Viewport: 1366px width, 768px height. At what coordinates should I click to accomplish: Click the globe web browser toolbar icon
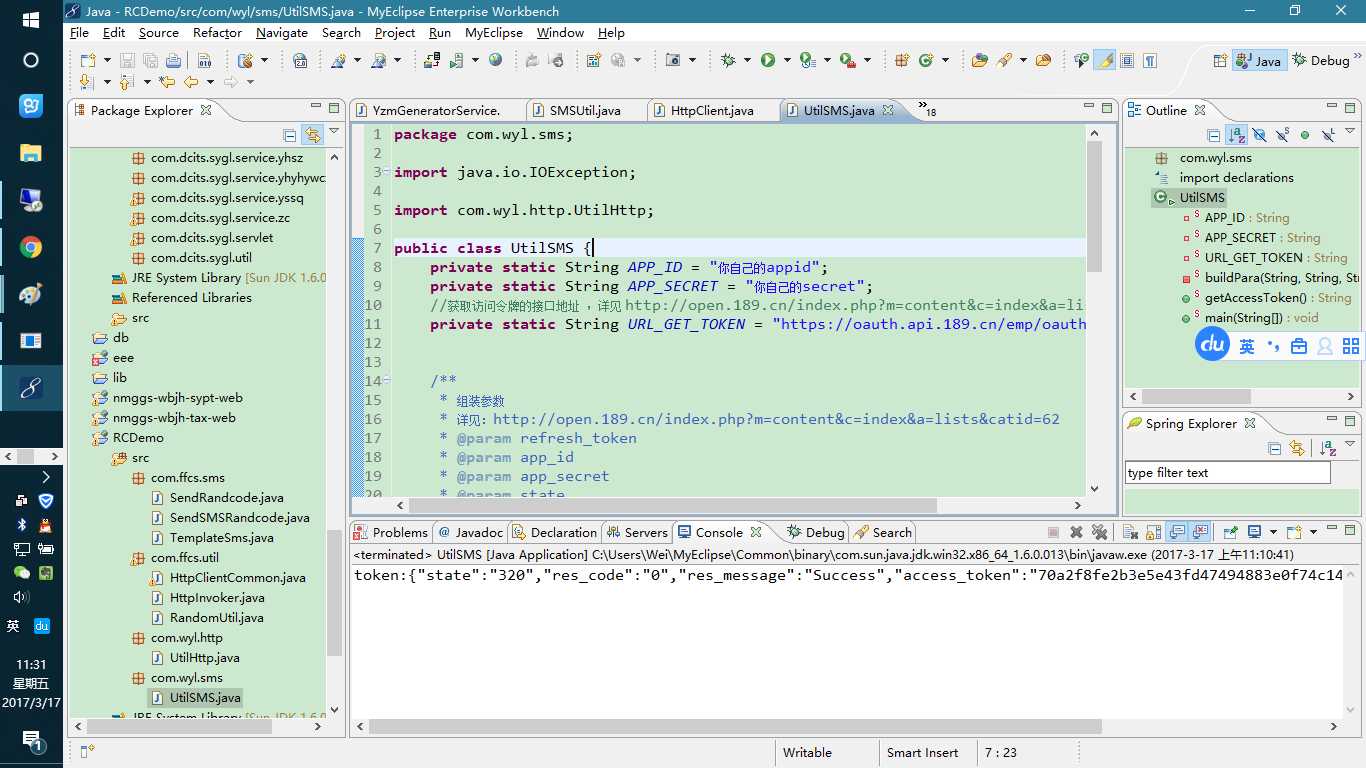(496, 60)
